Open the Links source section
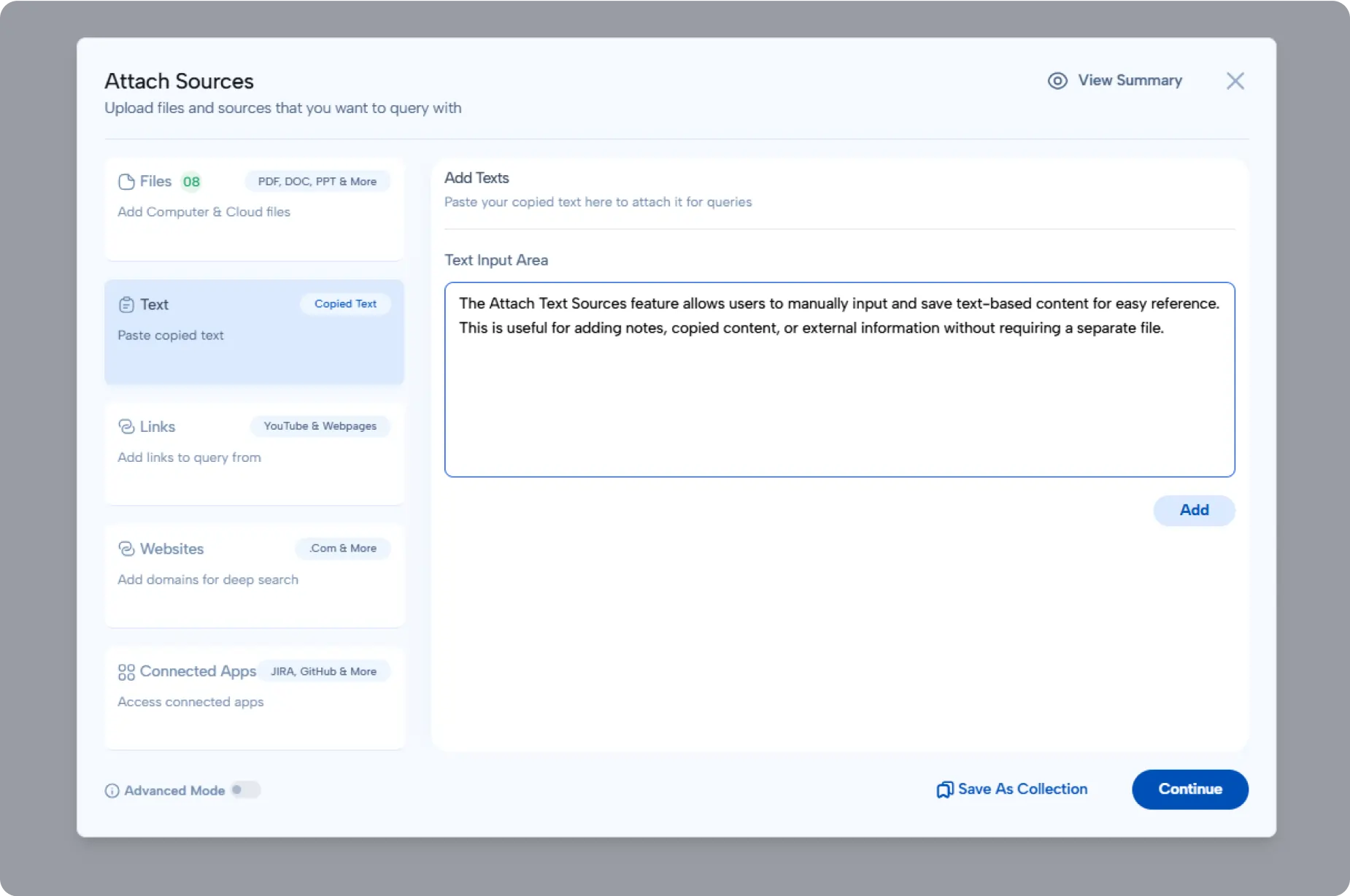This screenshot has height=896, width=1350. tap(254, 452)
